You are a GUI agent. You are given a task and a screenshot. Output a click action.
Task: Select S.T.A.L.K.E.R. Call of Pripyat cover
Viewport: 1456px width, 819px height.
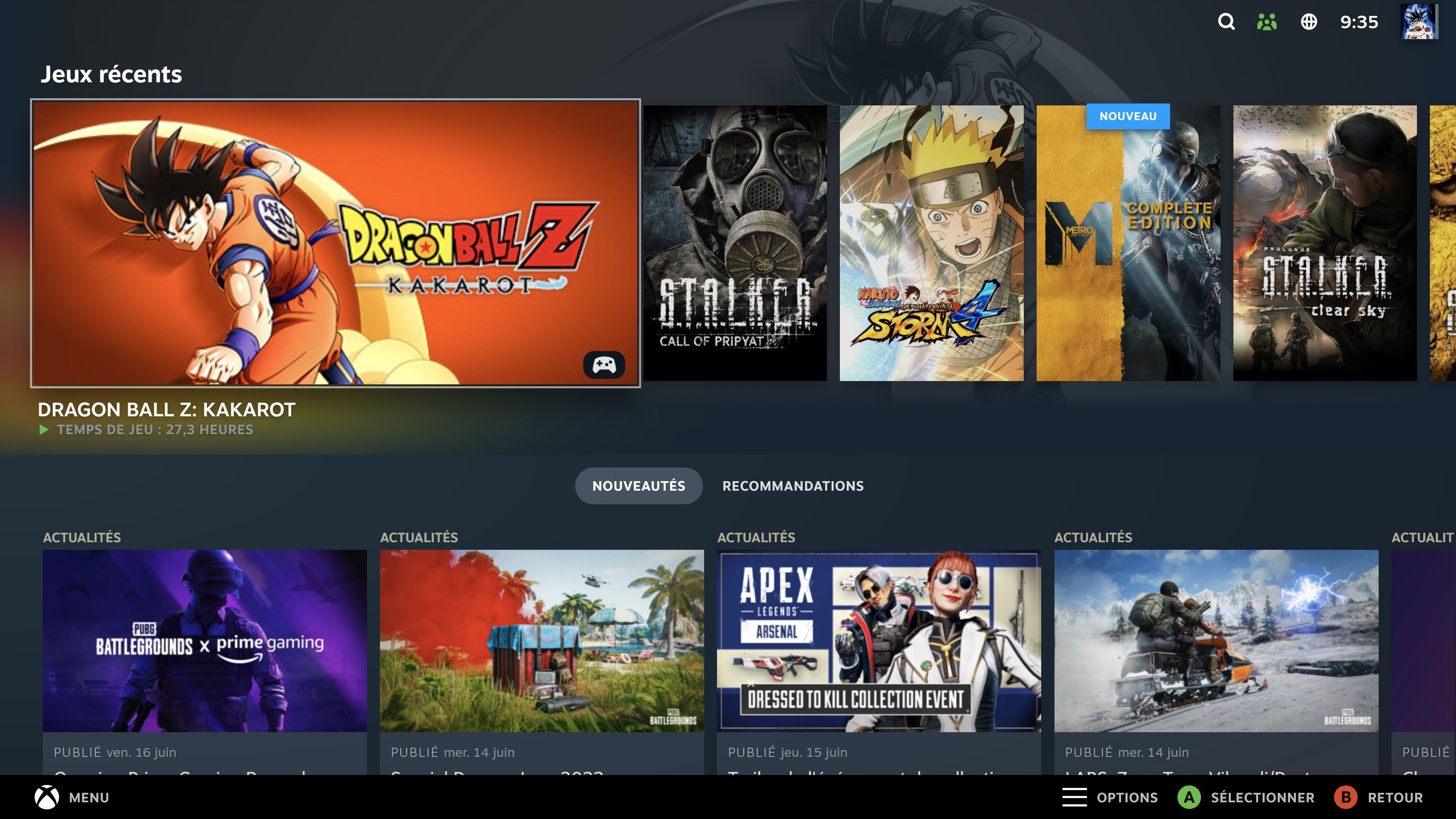[735, 243]
